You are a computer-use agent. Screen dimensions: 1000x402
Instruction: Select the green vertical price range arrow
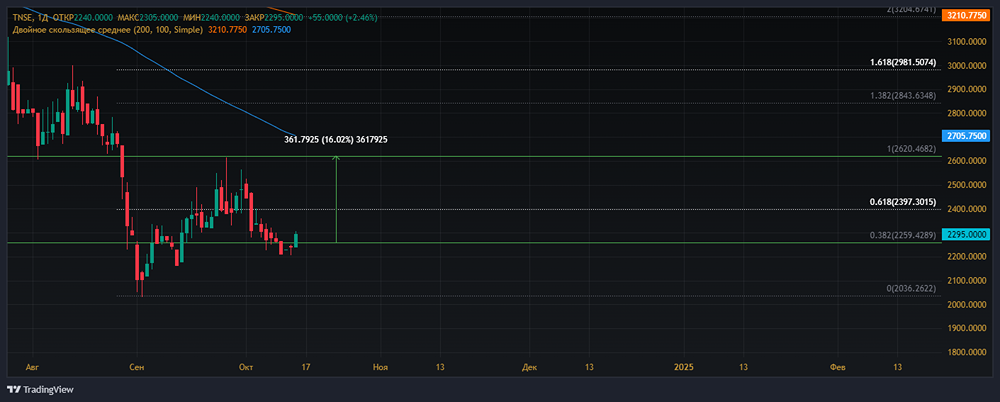coord(336,199)
